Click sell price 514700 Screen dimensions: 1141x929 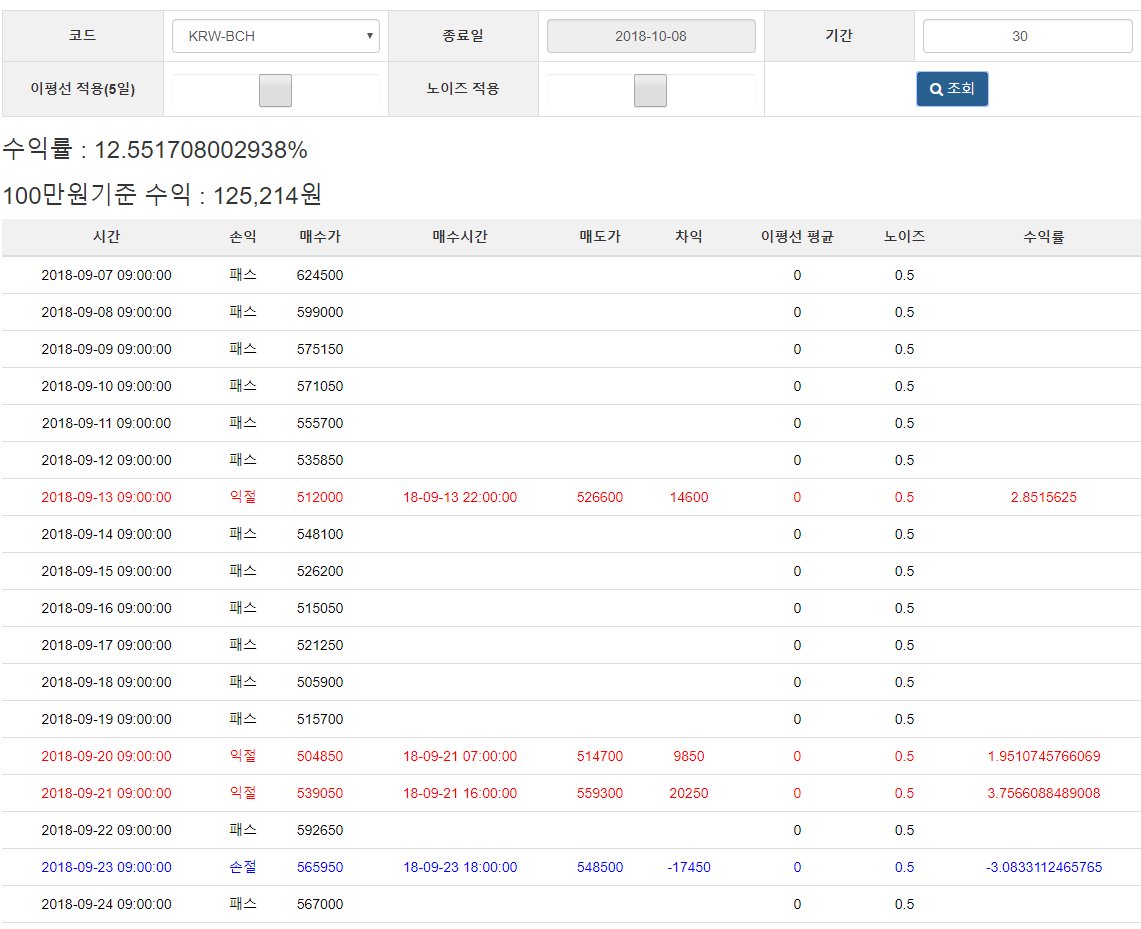(x=600, y=757)
